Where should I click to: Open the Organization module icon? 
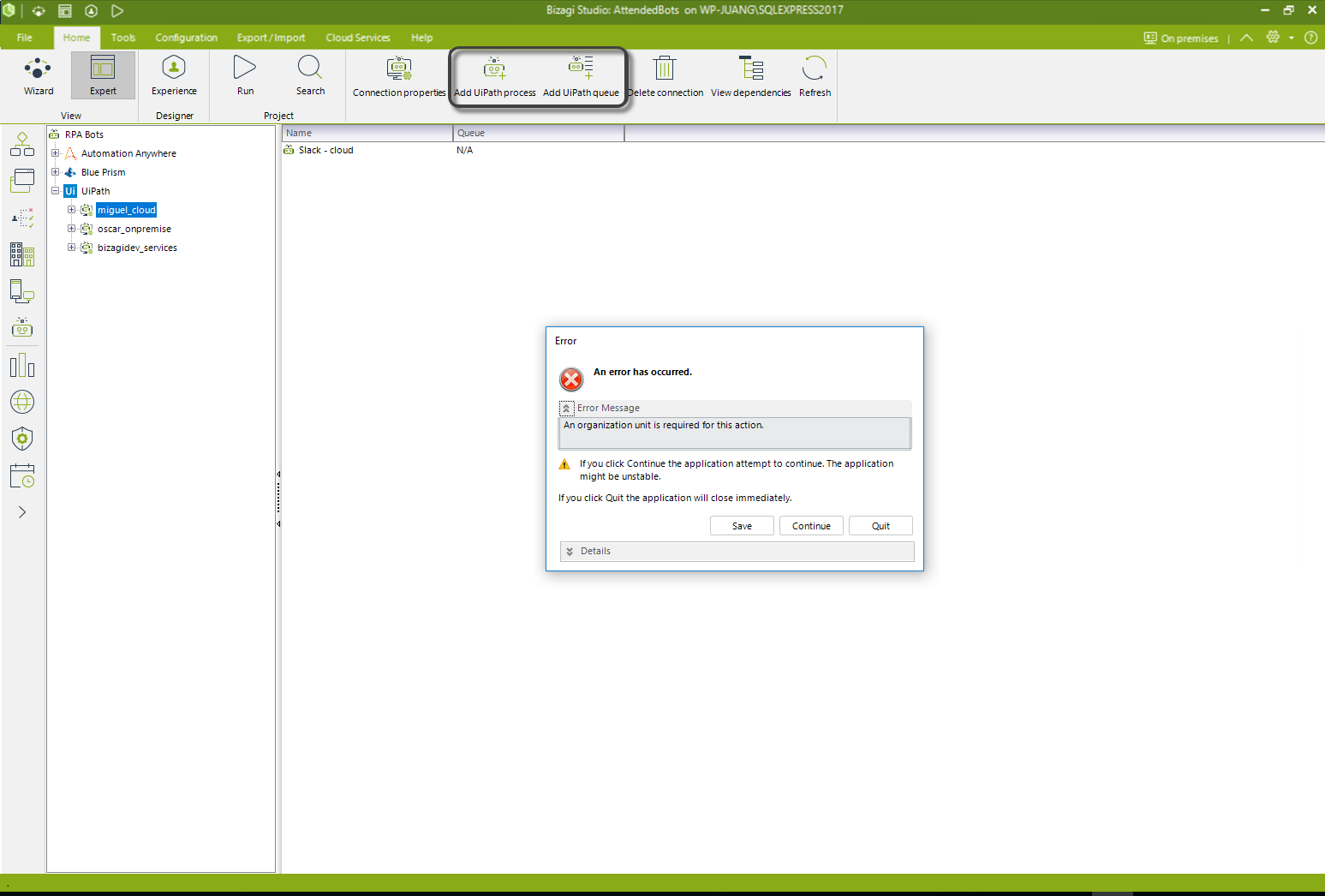(x=22, y=254)
